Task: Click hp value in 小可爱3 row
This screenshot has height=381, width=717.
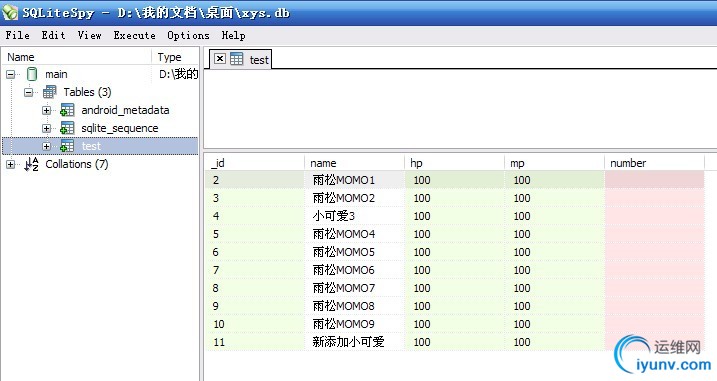Action: pyautogui.click(x=455, y=216)
